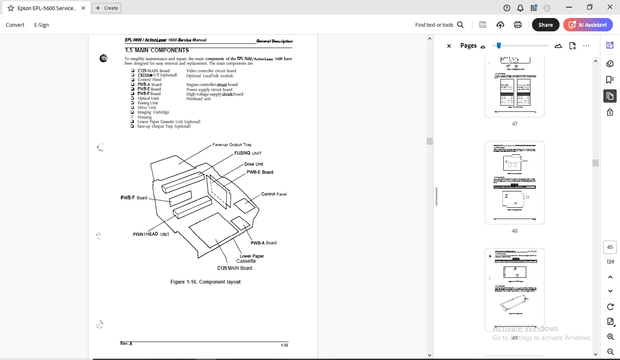Close the Pages panel
This screenshot has width=620, height=360.
pyautogui.click(x=449, y=46)
